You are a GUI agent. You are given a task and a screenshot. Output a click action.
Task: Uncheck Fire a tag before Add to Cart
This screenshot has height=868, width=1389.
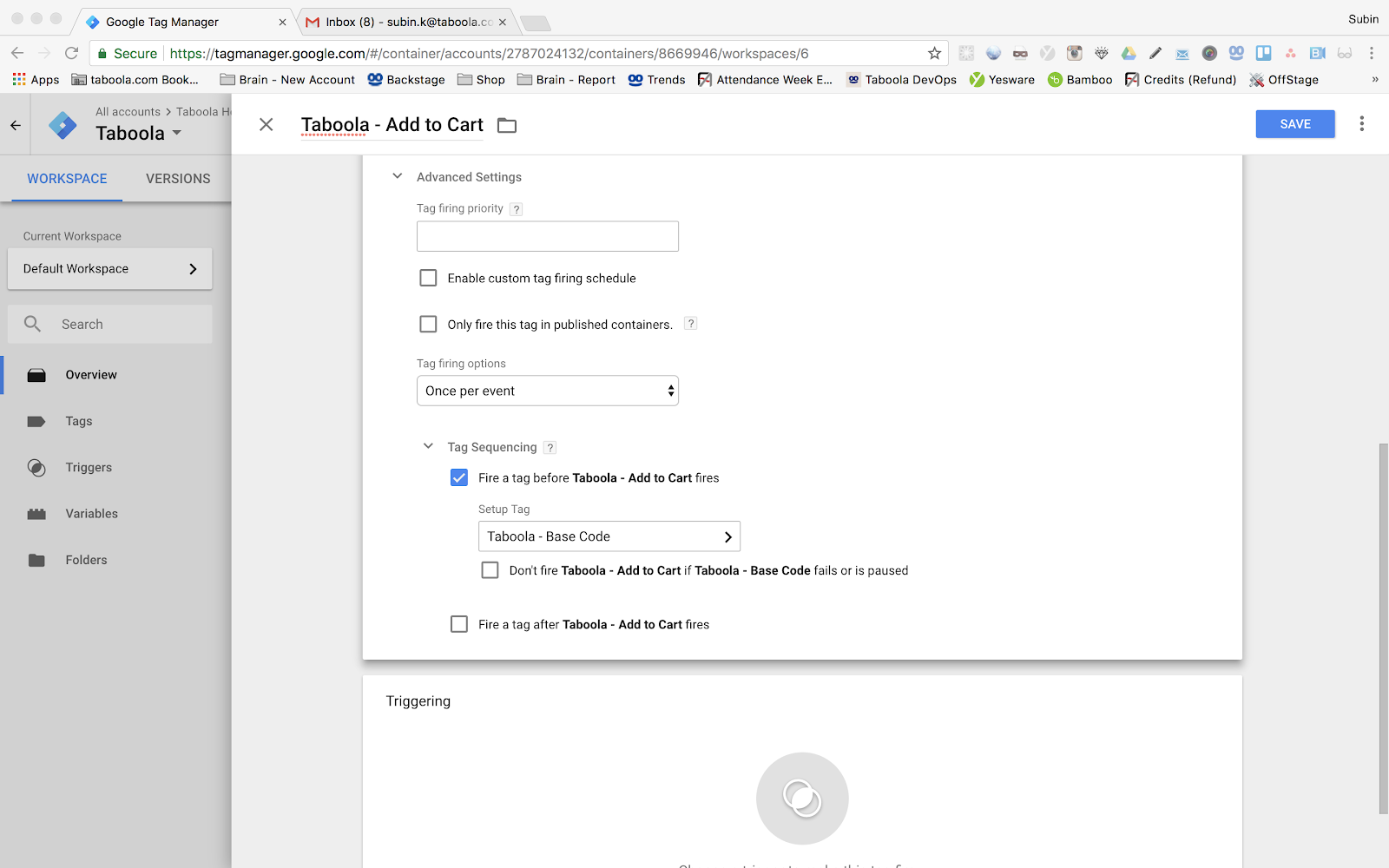pos(459,477)
